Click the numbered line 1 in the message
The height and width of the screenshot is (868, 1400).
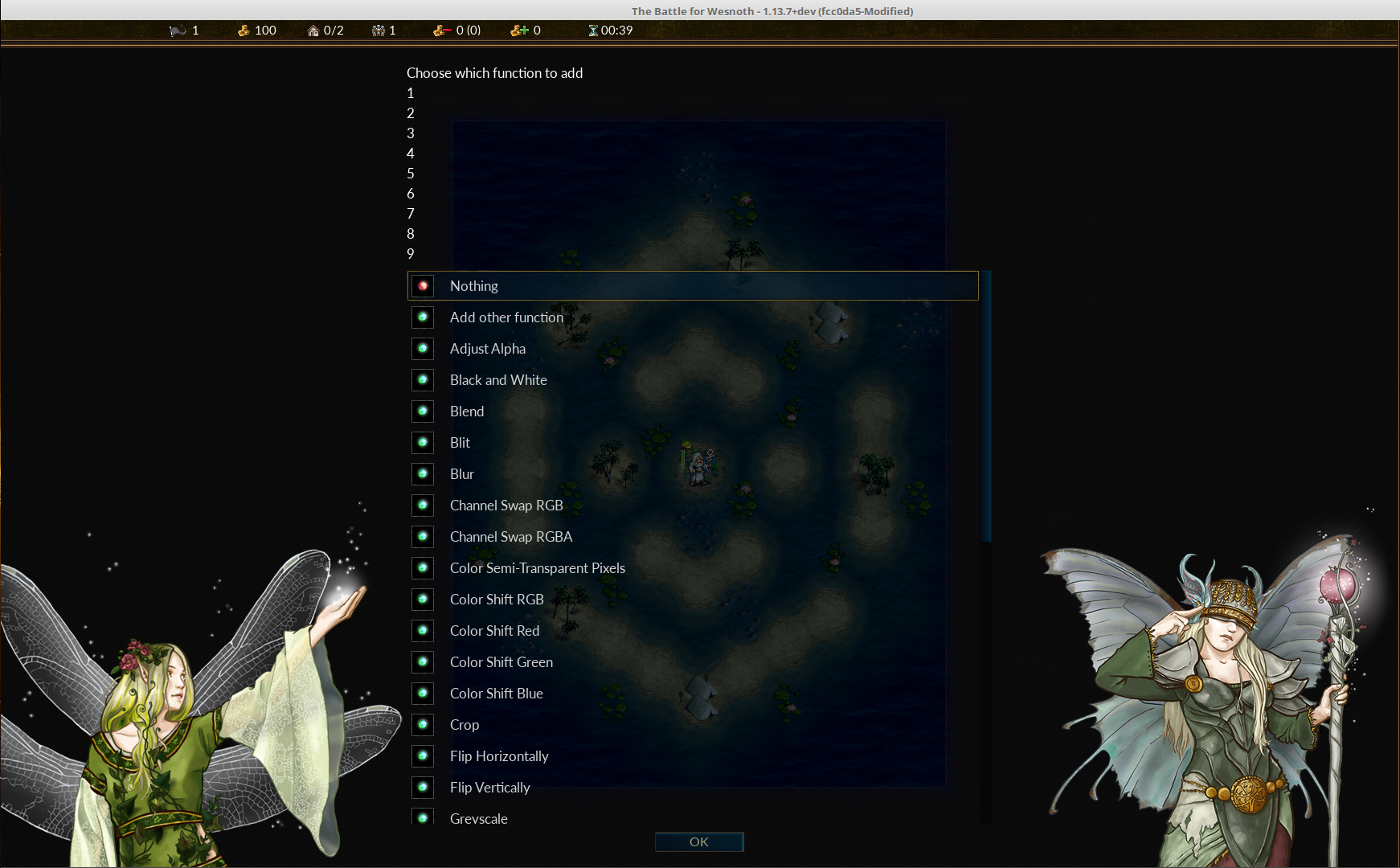tap(411, 93)
